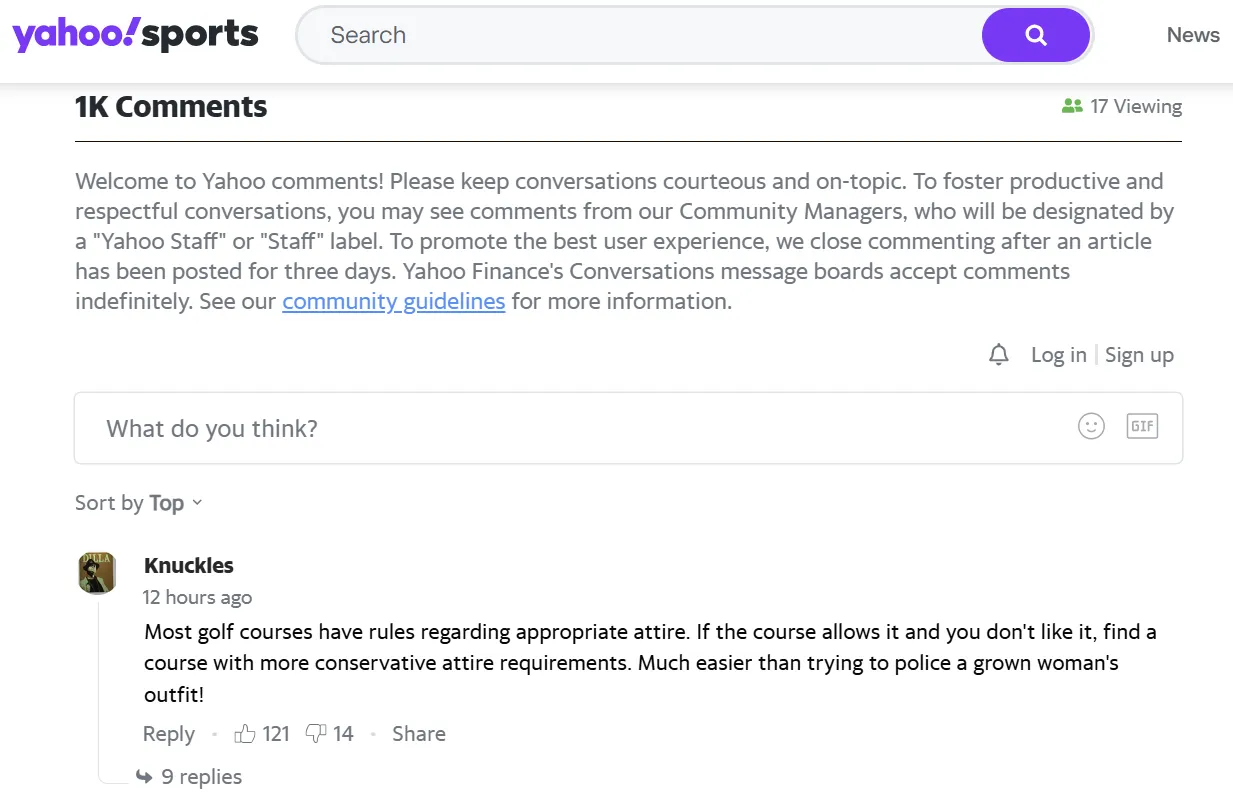
Task: Reply to Knuckles' comment
Action: coord(168,734)
